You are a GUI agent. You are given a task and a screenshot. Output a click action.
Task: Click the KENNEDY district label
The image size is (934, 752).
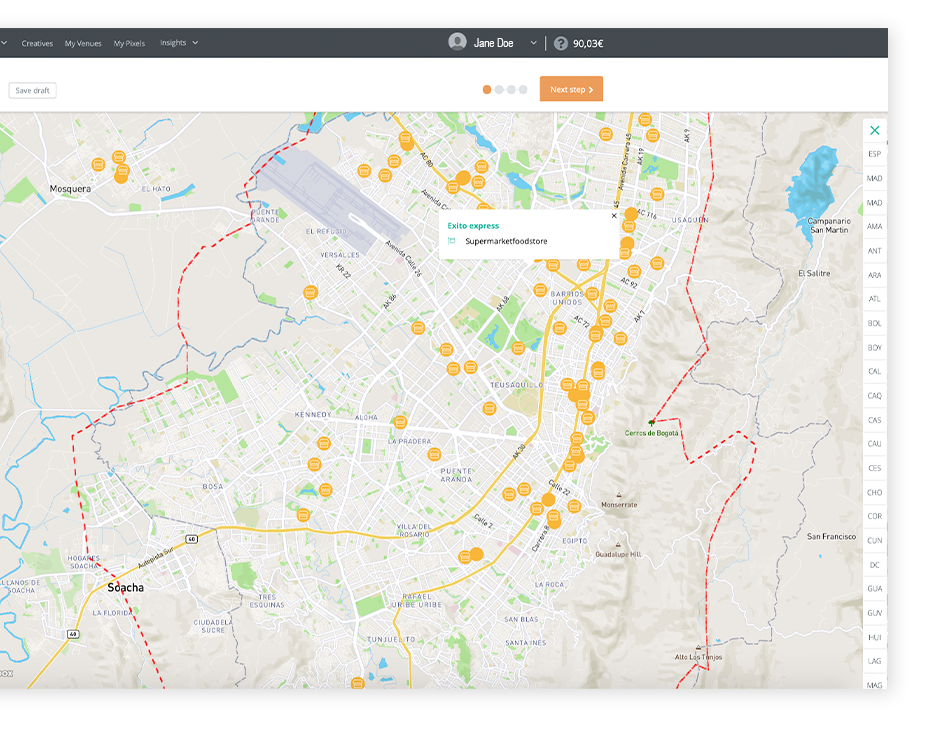pos(313,415)
